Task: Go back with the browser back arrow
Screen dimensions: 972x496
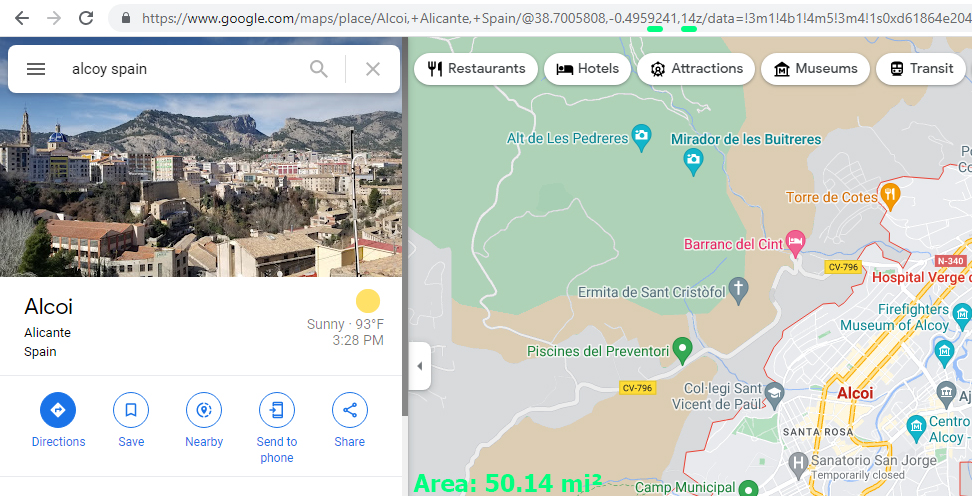Action: click(x=22, y=18)
